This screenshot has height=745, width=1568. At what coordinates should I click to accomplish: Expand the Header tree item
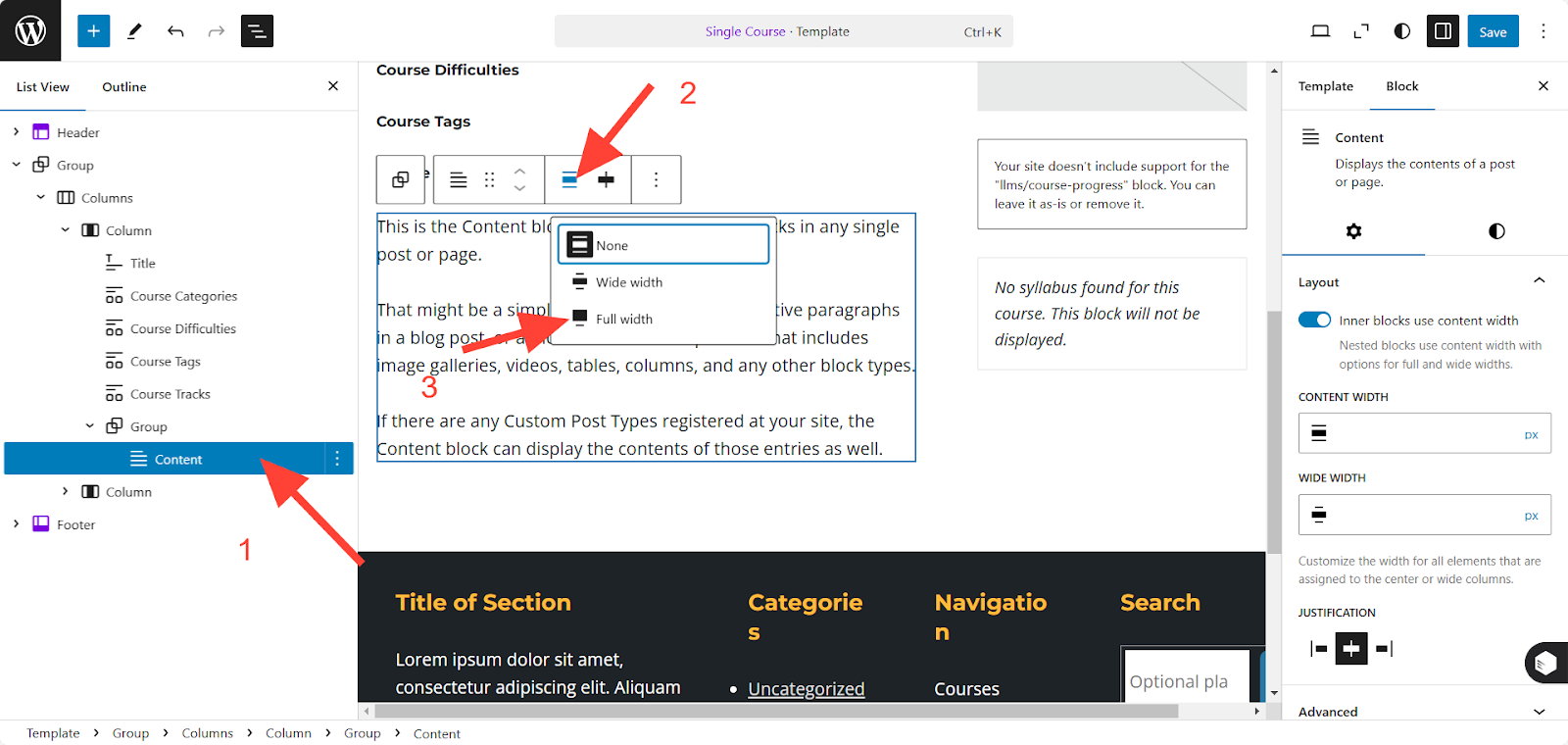point(16,132)
